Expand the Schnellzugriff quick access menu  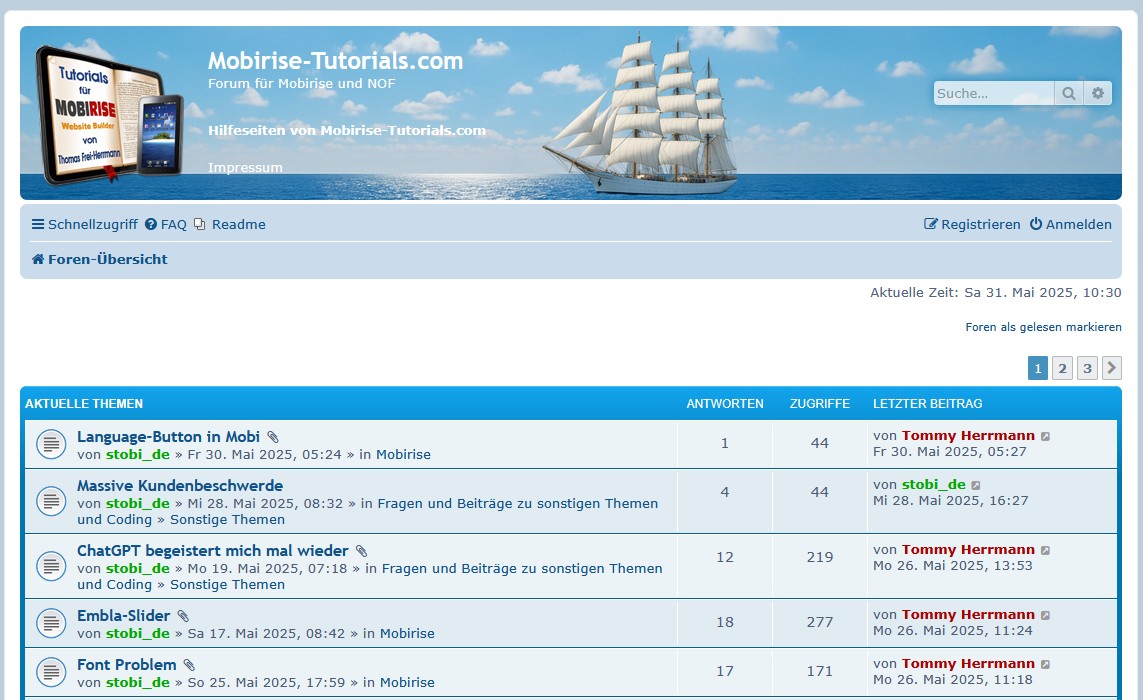(84, 225)
